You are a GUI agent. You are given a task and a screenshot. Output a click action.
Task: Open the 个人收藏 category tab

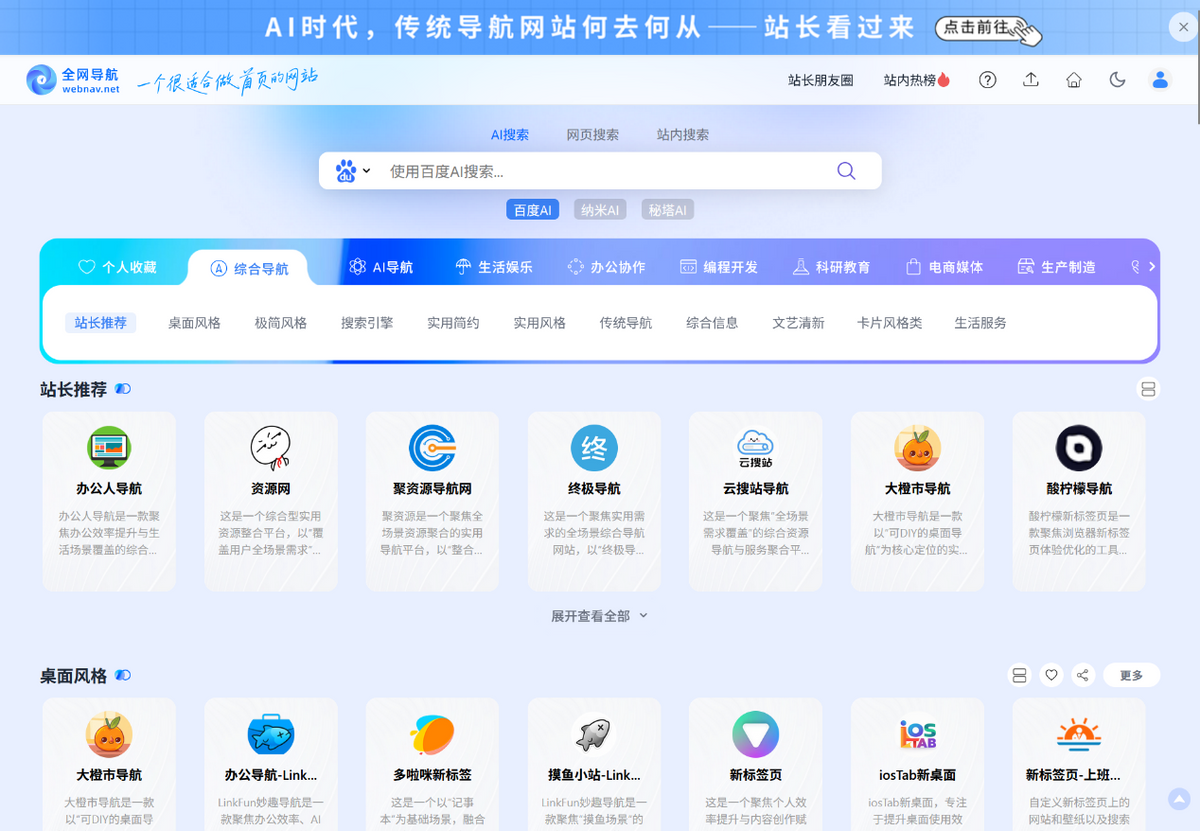click(118, 267)
